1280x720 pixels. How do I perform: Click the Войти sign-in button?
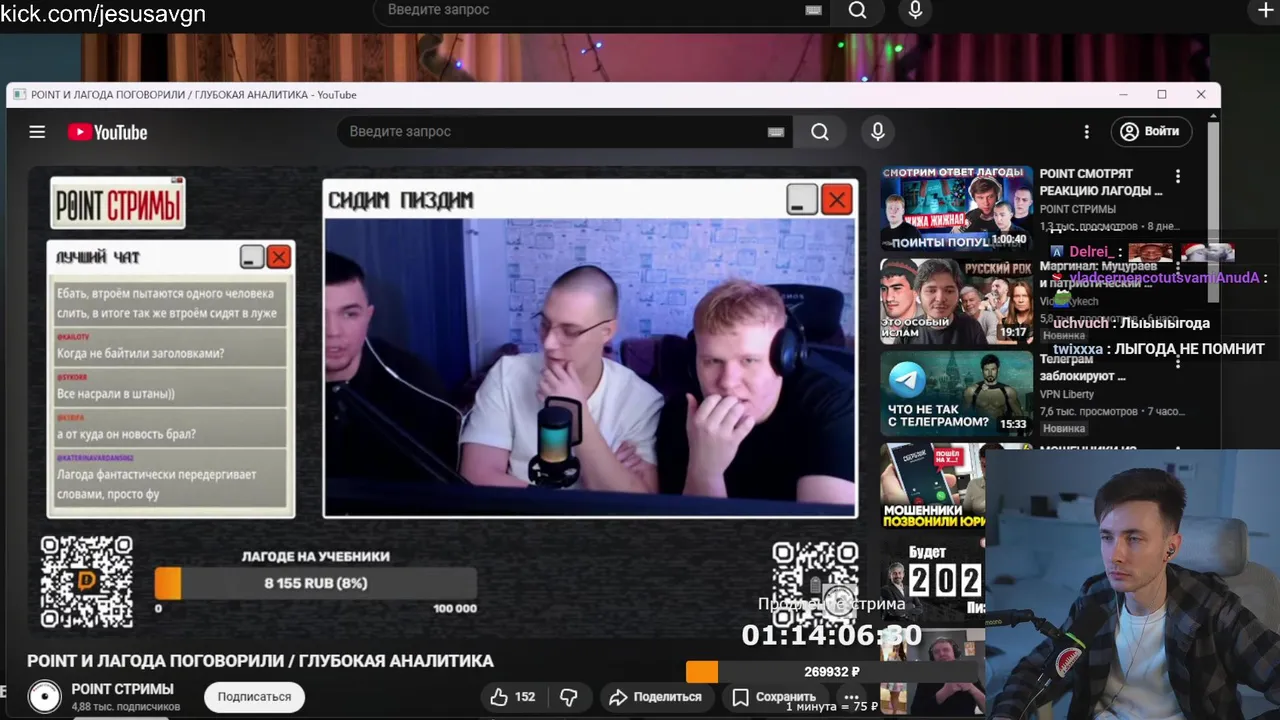click(1151, 131)
